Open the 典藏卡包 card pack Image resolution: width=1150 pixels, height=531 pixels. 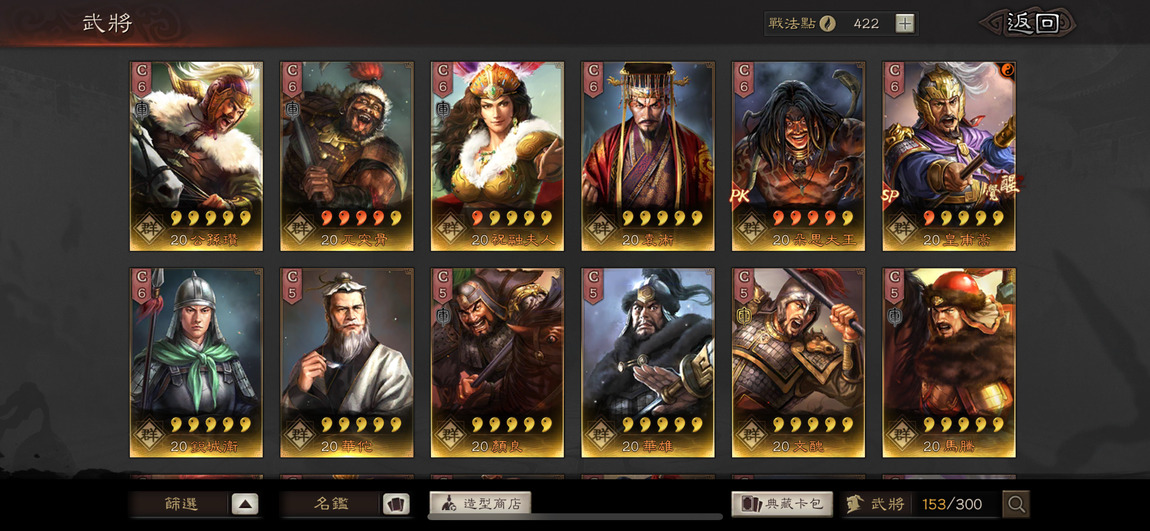[x=782, y=504]
